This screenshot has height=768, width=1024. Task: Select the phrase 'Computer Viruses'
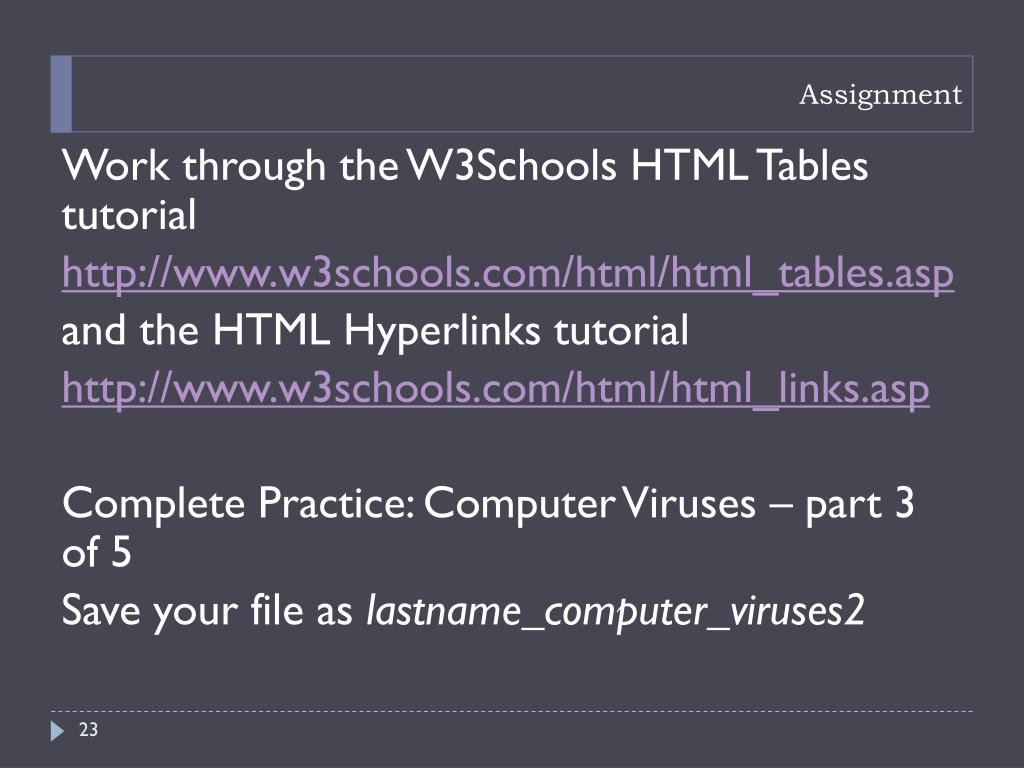[590, 504]
